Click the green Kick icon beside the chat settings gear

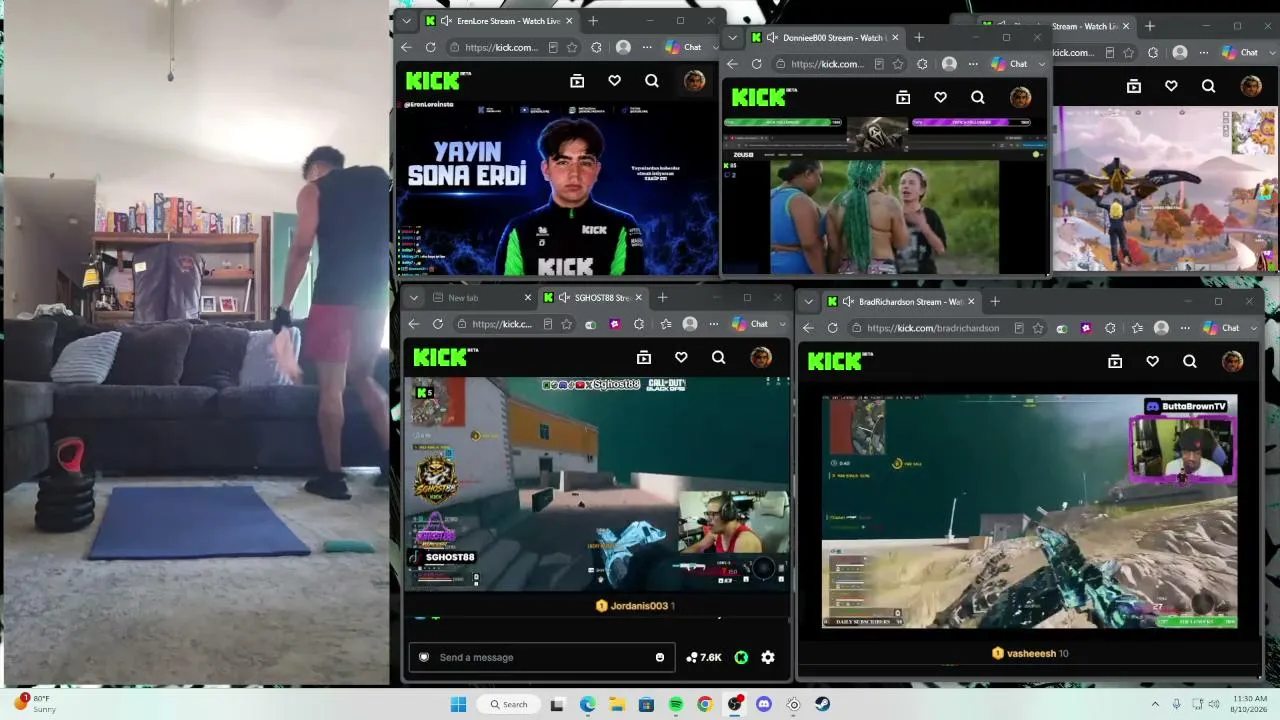pos(741,657)
